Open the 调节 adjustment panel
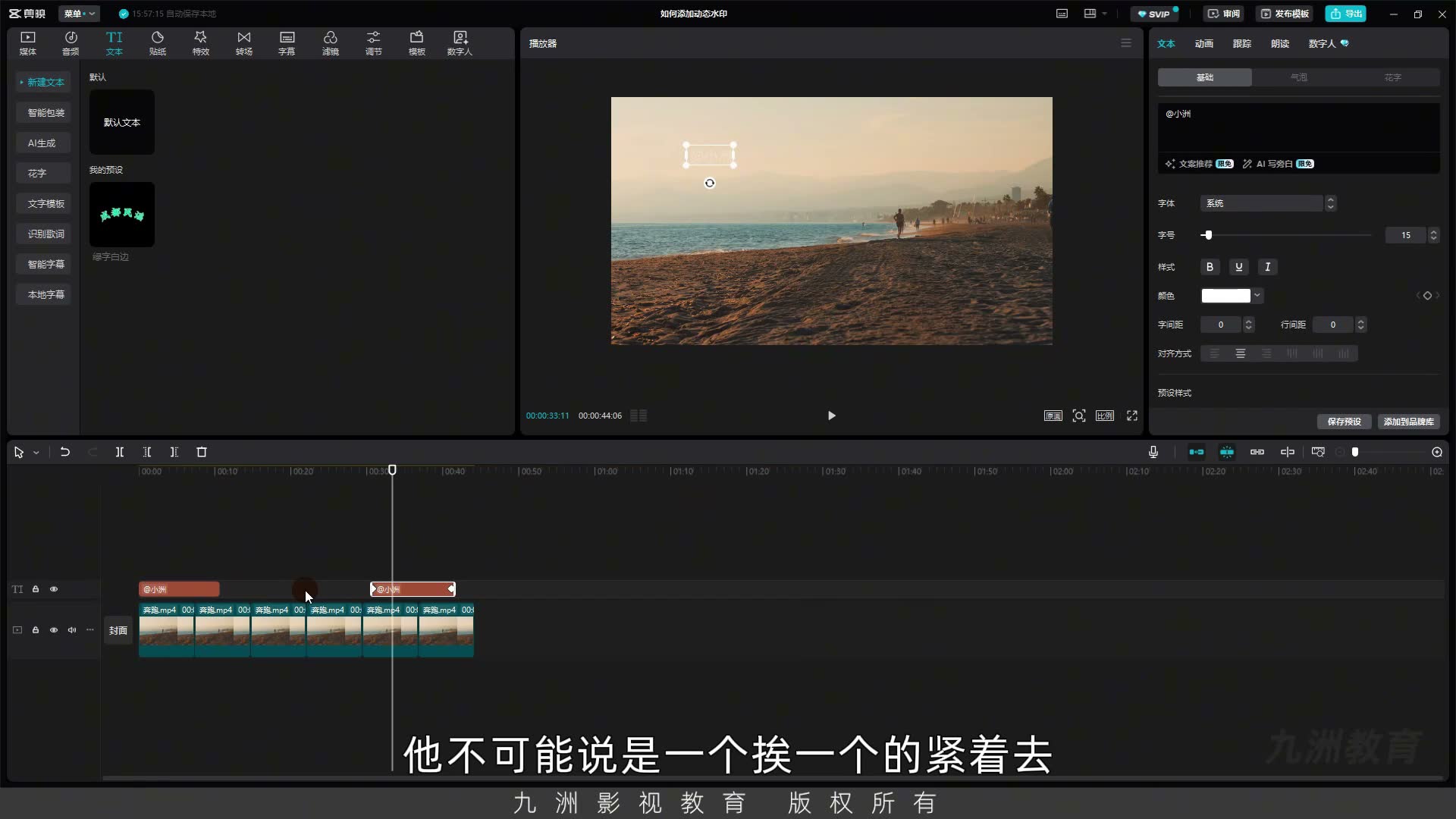The height and width of the screenshot is (819, 1456). [374, 43]
